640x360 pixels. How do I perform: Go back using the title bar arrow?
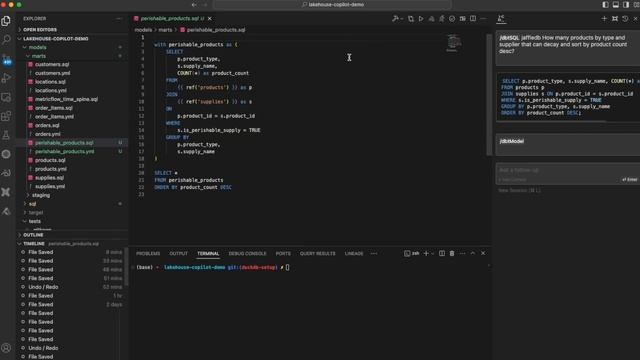pyautogui.click(x=194, y=4)
